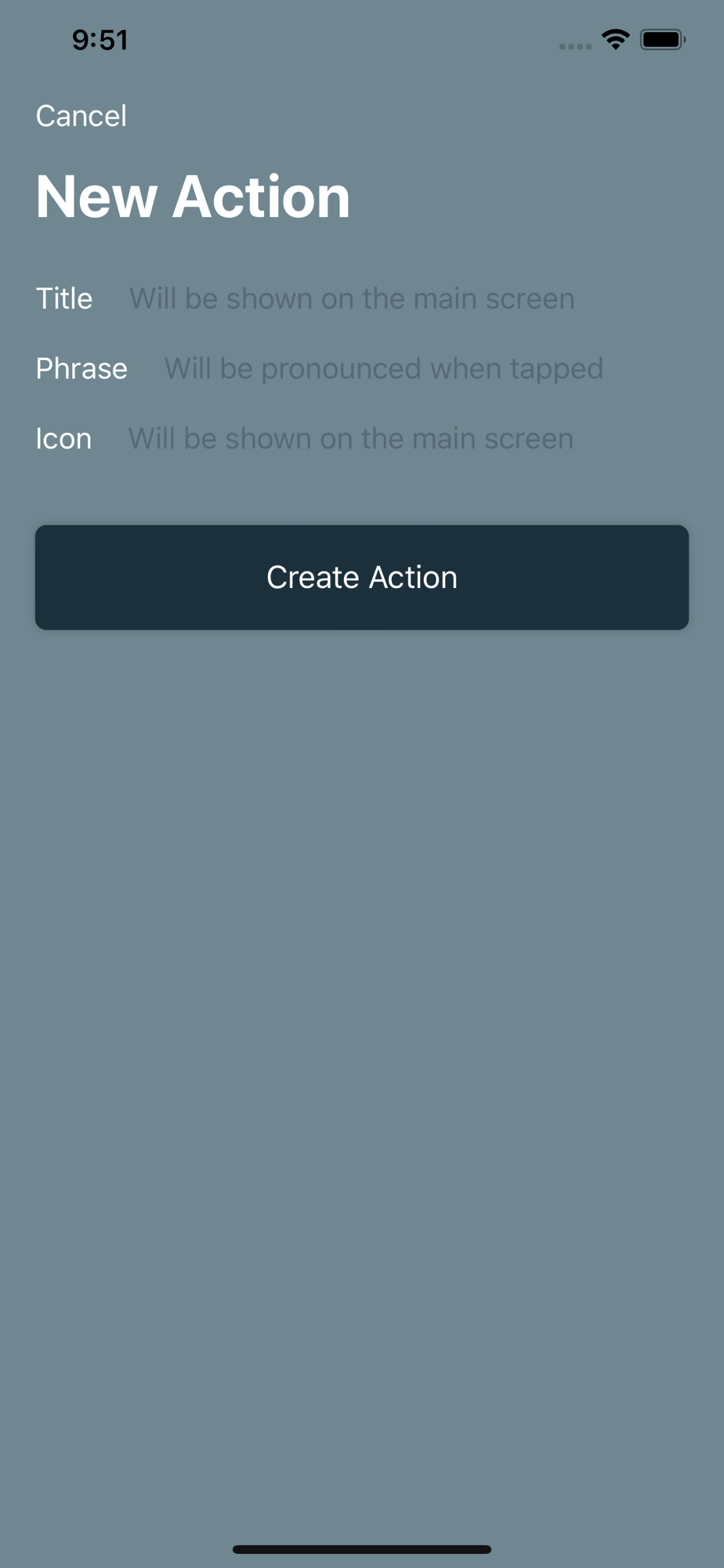
Task: Click placeholder text beside the Title label
Action: [x=352, y=299]
